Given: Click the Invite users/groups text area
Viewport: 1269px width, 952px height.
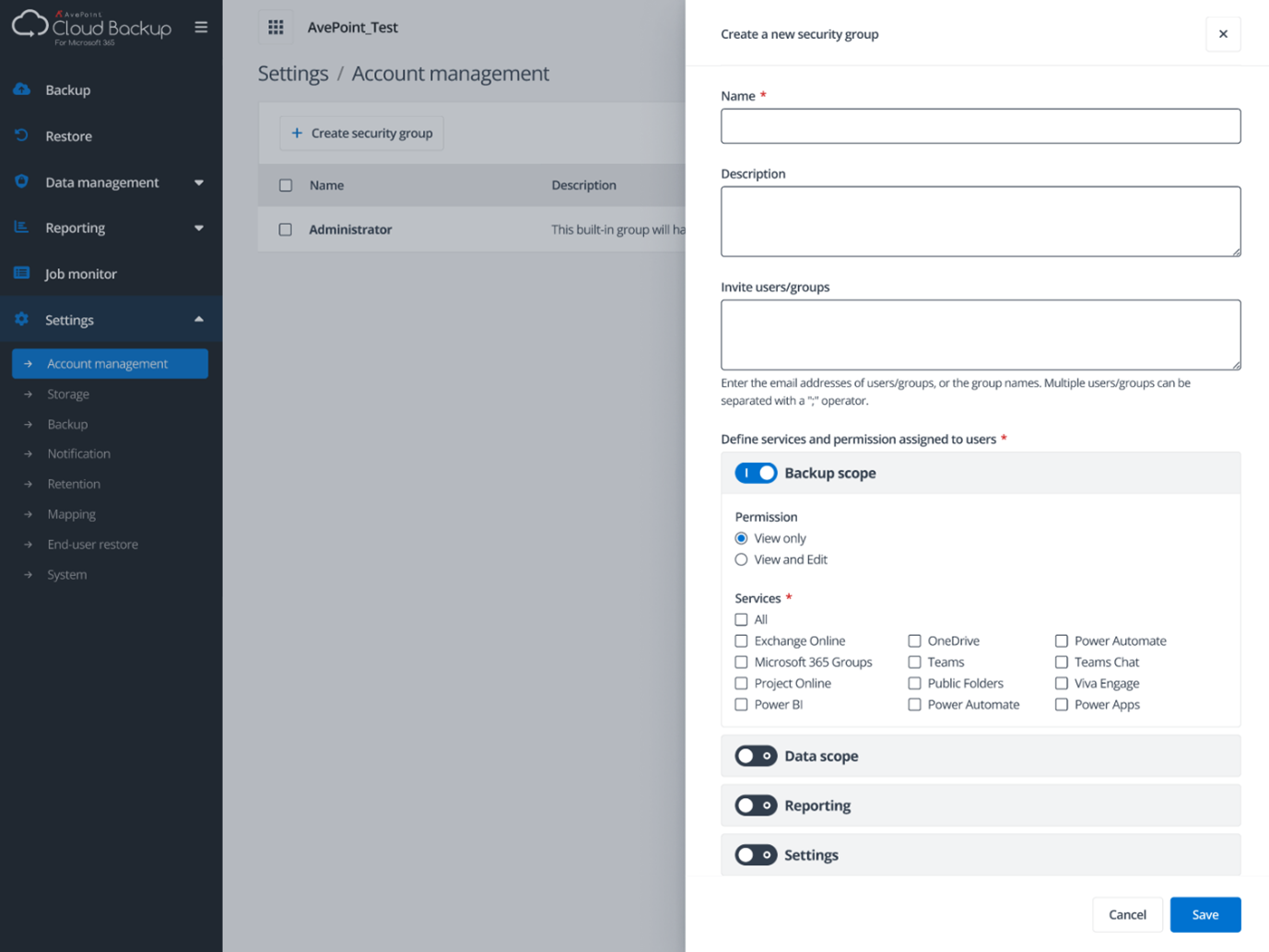Looking at the screenshot, I should pos(981,335).
